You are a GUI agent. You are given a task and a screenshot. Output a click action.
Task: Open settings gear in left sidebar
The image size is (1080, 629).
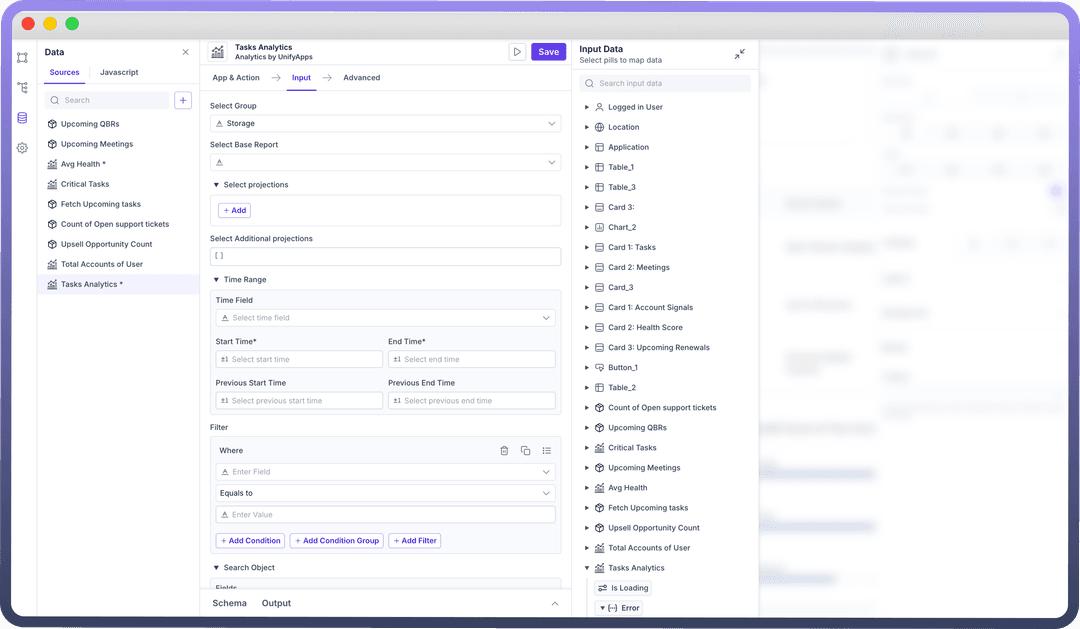click(x=22, y=148)
